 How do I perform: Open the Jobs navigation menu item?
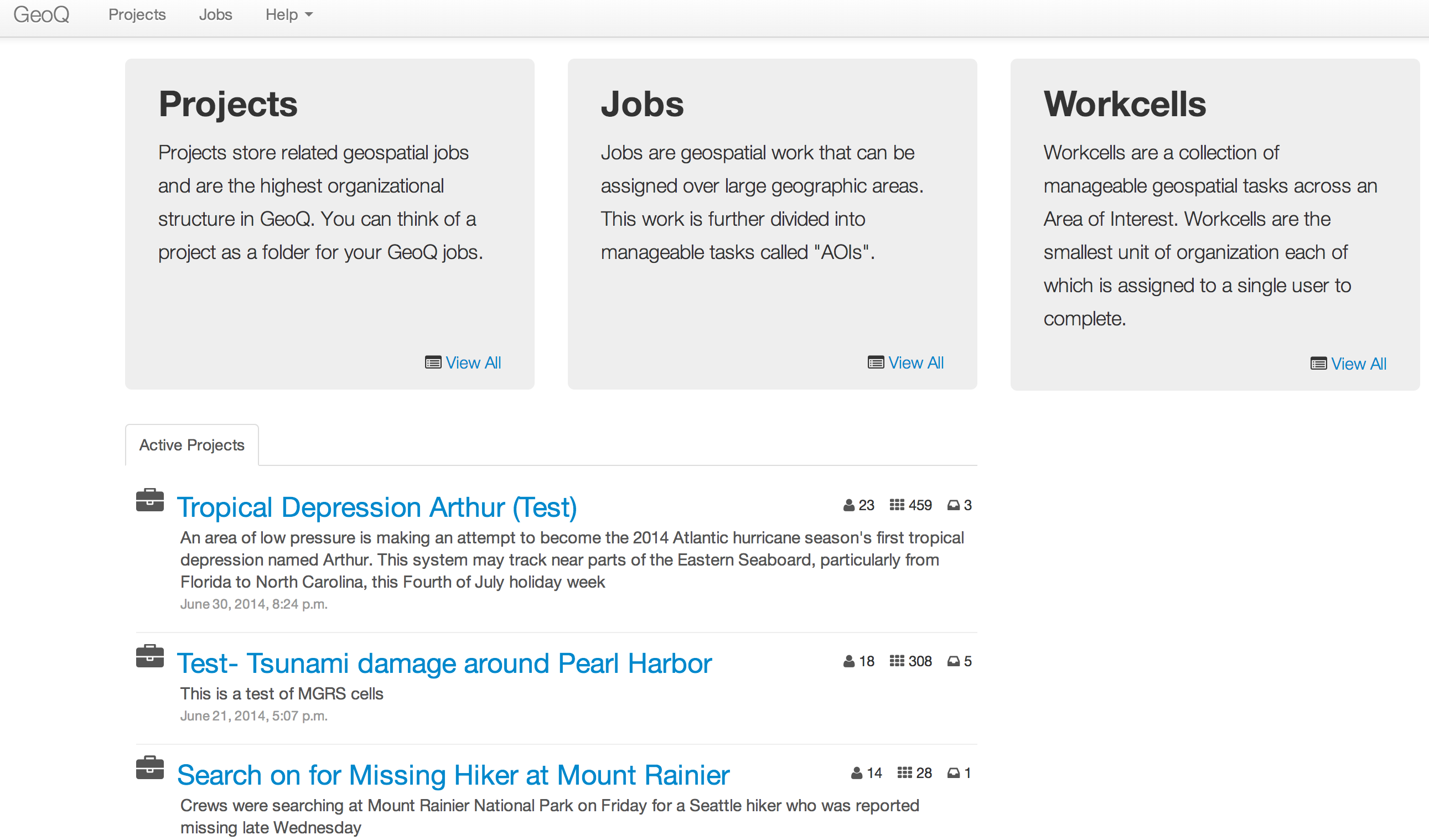pos(215,15)
